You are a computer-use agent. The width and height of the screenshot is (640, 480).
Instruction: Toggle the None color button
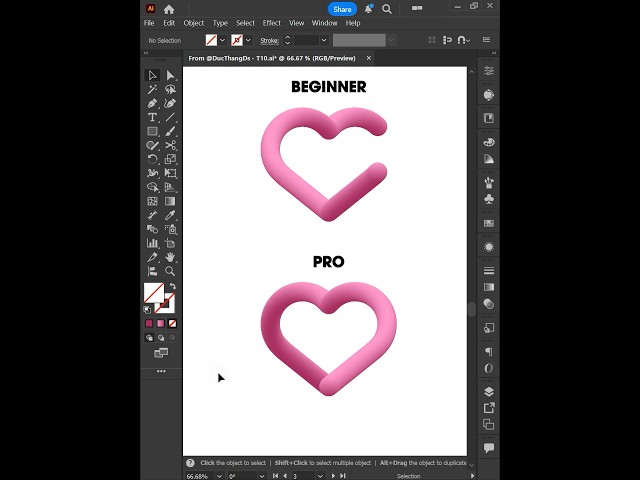click(173, 324)
